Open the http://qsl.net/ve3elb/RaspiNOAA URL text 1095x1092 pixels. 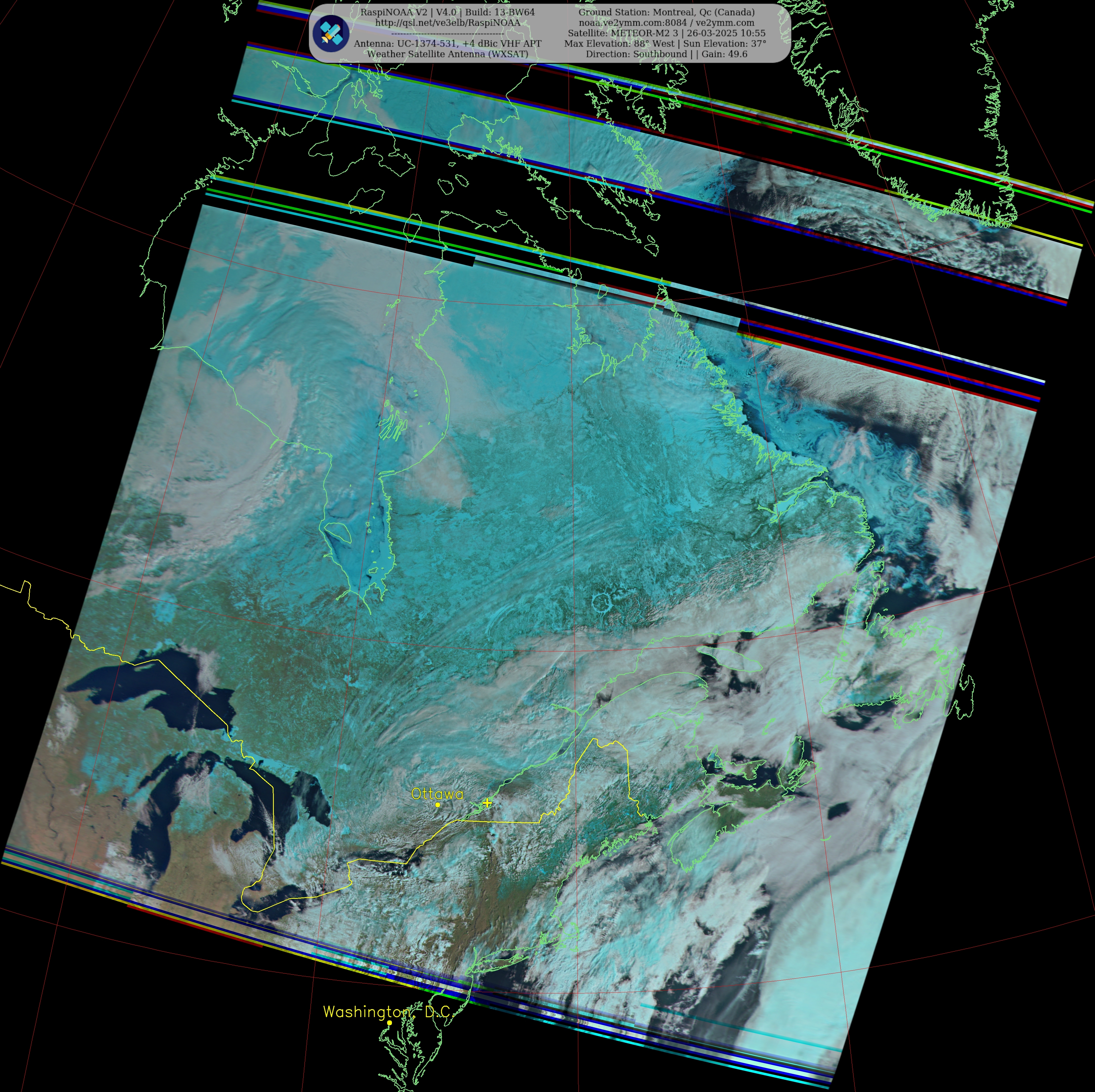point(448,23)
